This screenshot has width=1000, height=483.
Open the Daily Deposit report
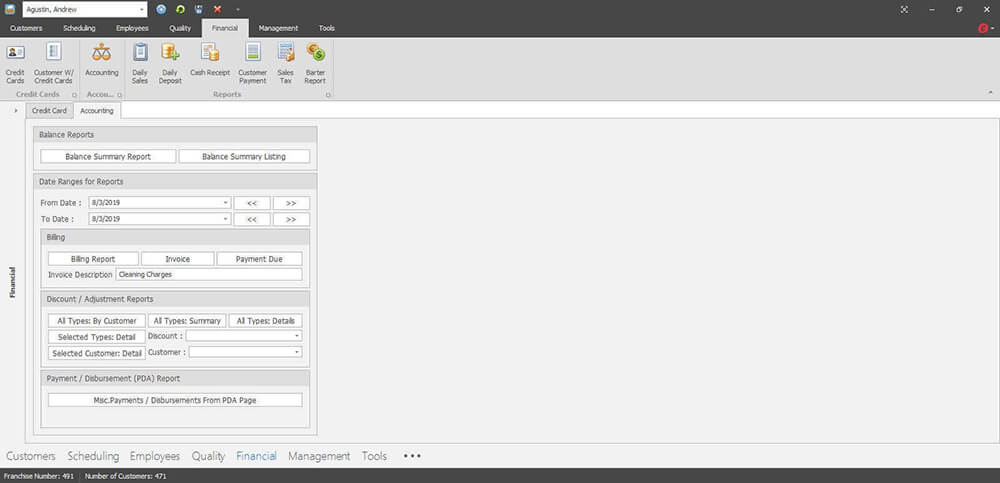click(170, 62)
